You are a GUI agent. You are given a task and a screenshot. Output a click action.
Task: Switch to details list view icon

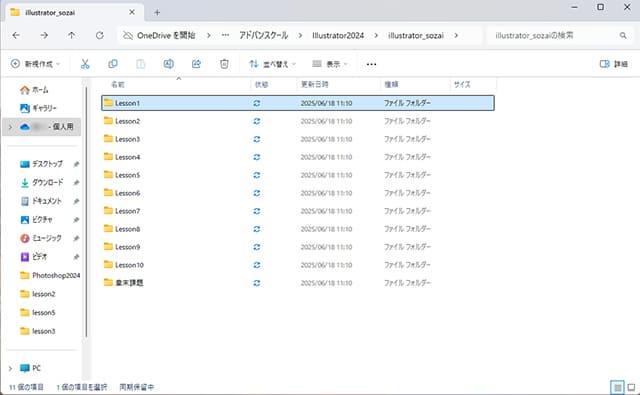pyautogui.click(x=618, y=387)
